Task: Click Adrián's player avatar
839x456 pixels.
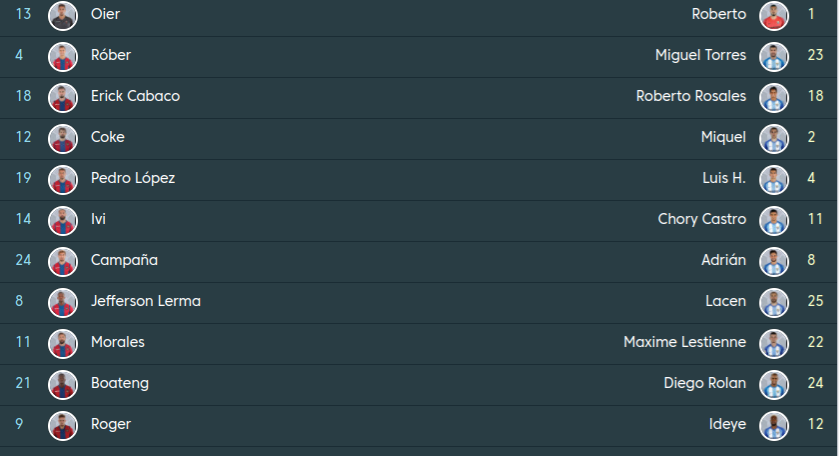Action: (774, 261)
